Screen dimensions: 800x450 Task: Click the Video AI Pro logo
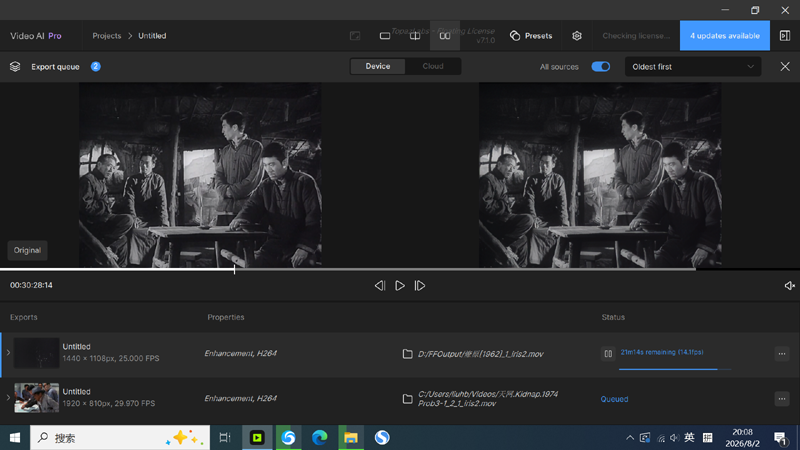click(36, 36)
